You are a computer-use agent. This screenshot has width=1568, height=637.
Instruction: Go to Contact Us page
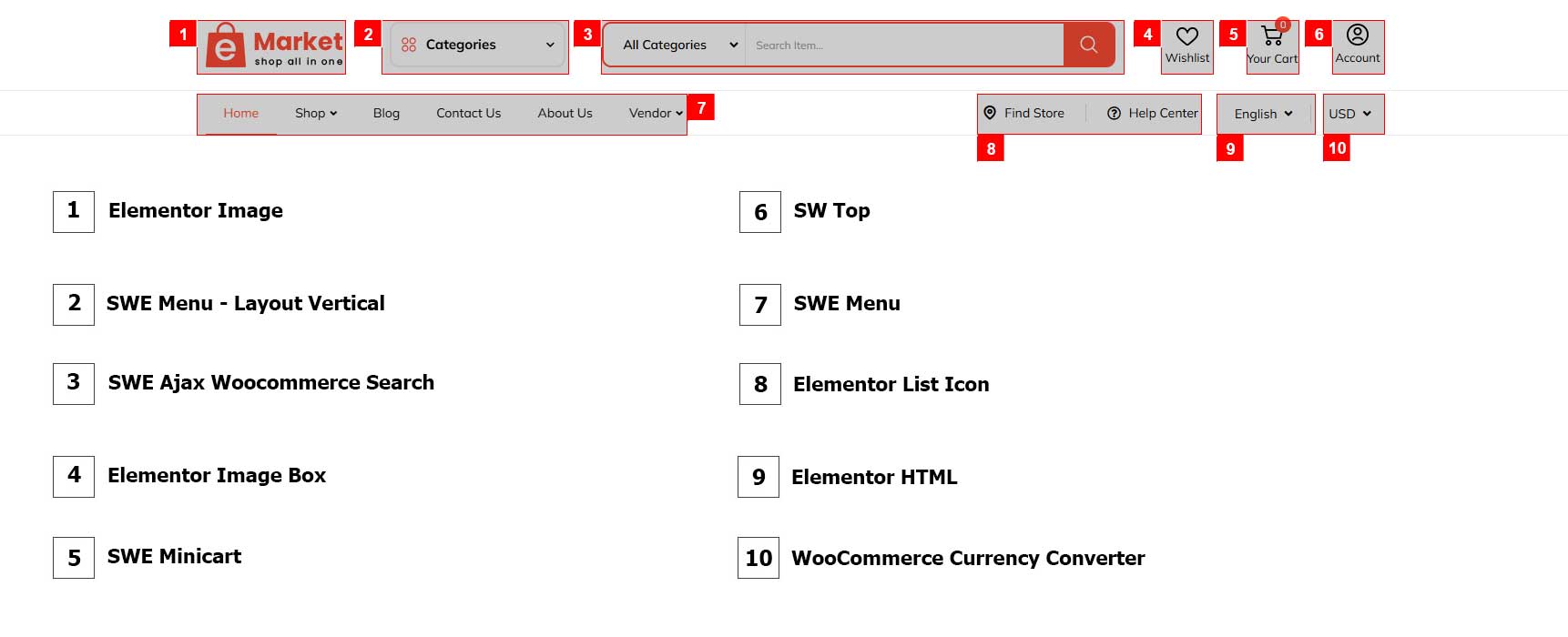(468, 113)
